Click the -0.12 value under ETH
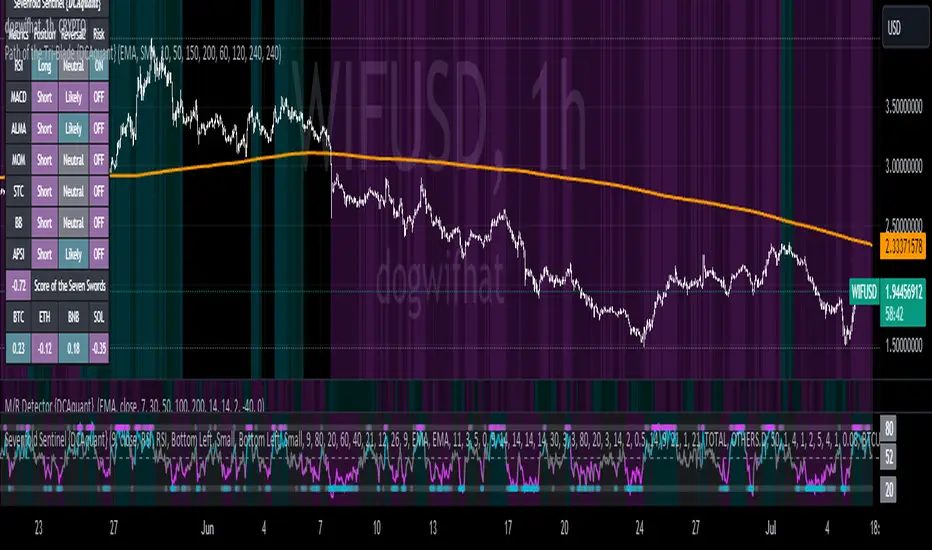Screen dimensions: 932x550 pyautogui.click(x=45, y=348)
